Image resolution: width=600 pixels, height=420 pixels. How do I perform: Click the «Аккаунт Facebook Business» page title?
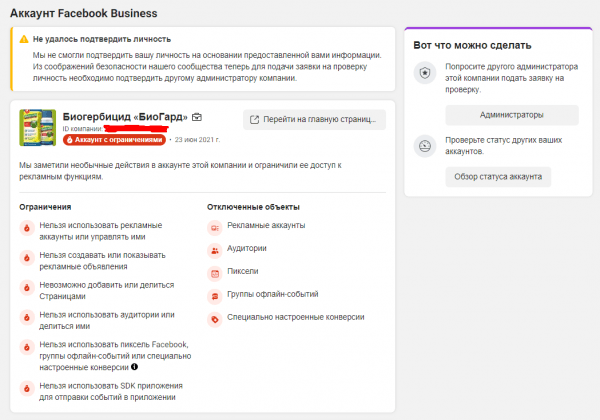point(83,13)
